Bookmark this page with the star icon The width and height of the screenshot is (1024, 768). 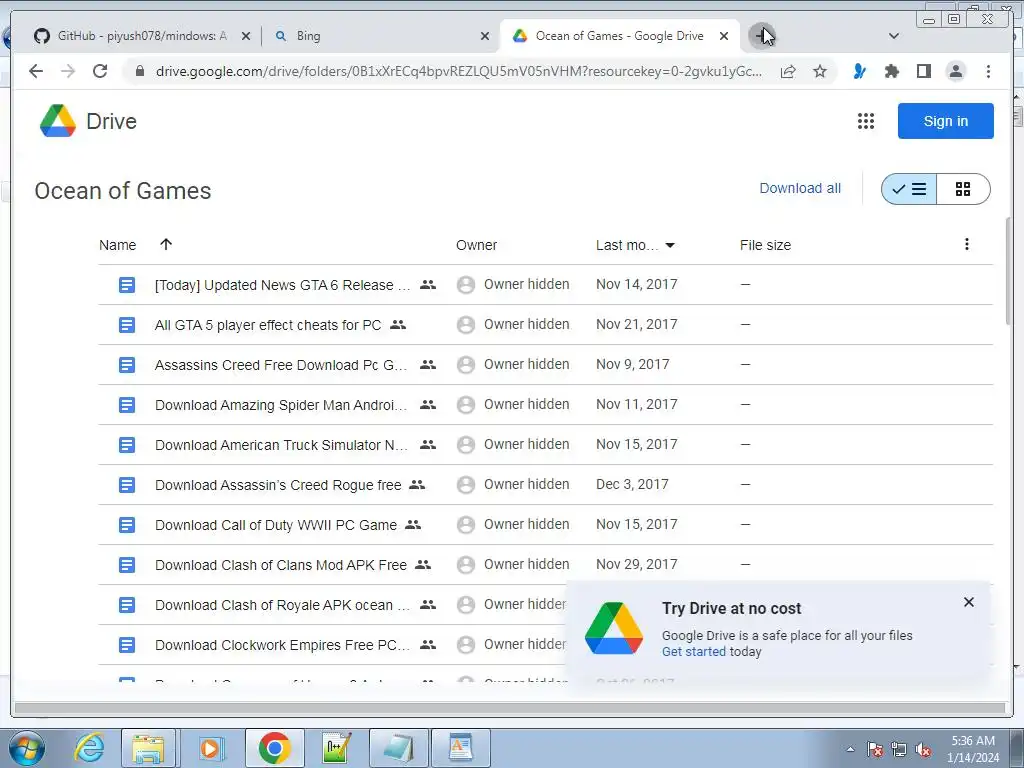coord(820,71)
